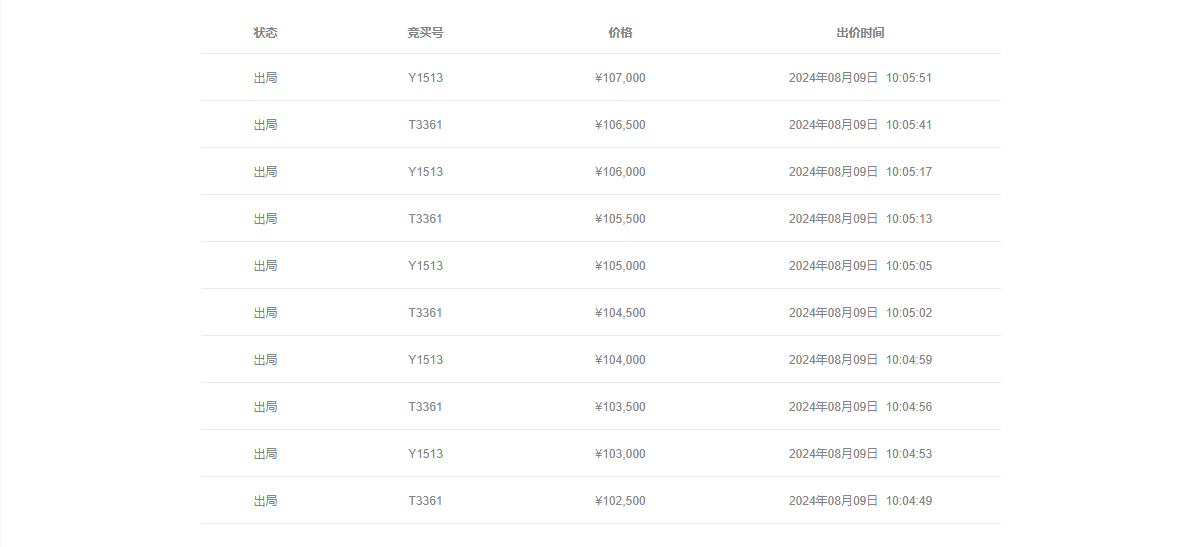Viewport: 1179px width, 547px height.
Task: Click bid time 10:04:53
Action: (x=908, y=454)
